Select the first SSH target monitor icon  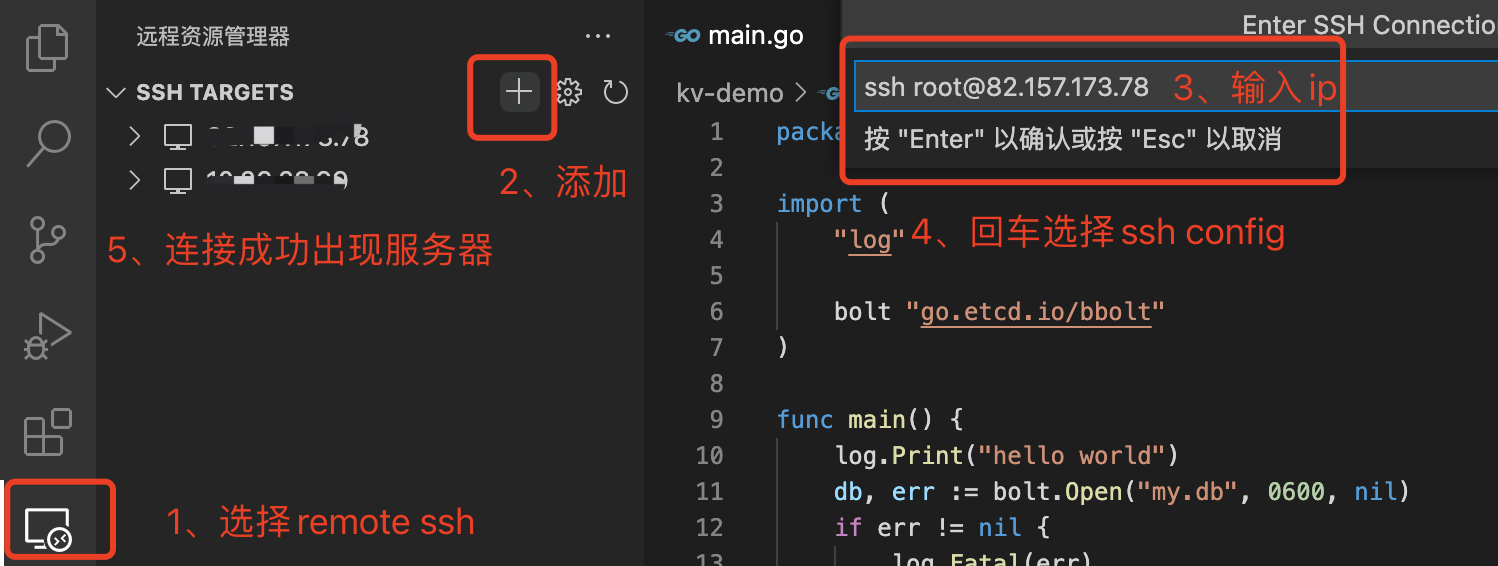coord(177,137)
